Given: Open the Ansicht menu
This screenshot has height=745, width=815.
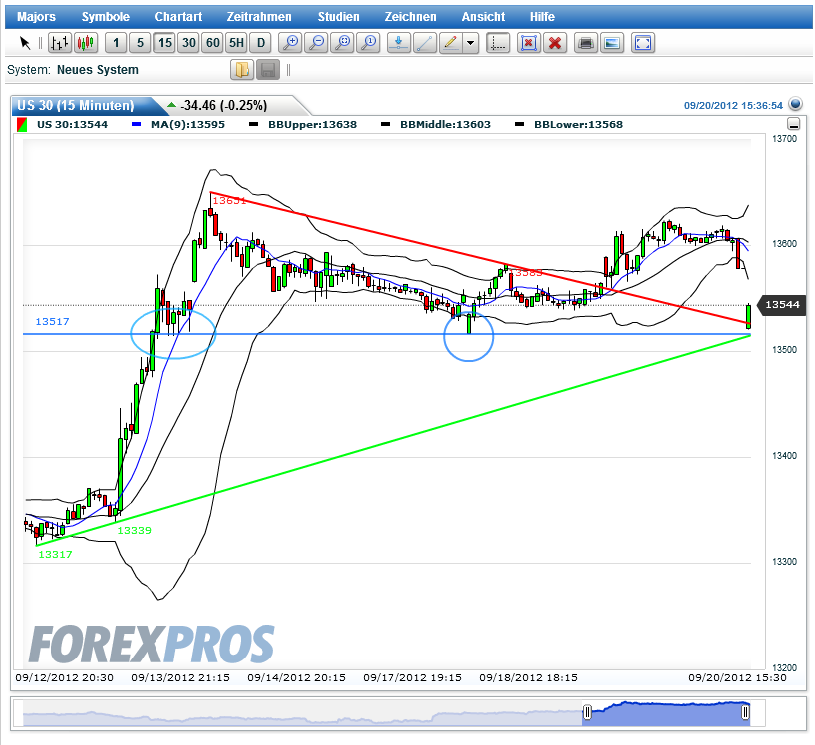Looking at the screenshot, I should click(483, 17).
